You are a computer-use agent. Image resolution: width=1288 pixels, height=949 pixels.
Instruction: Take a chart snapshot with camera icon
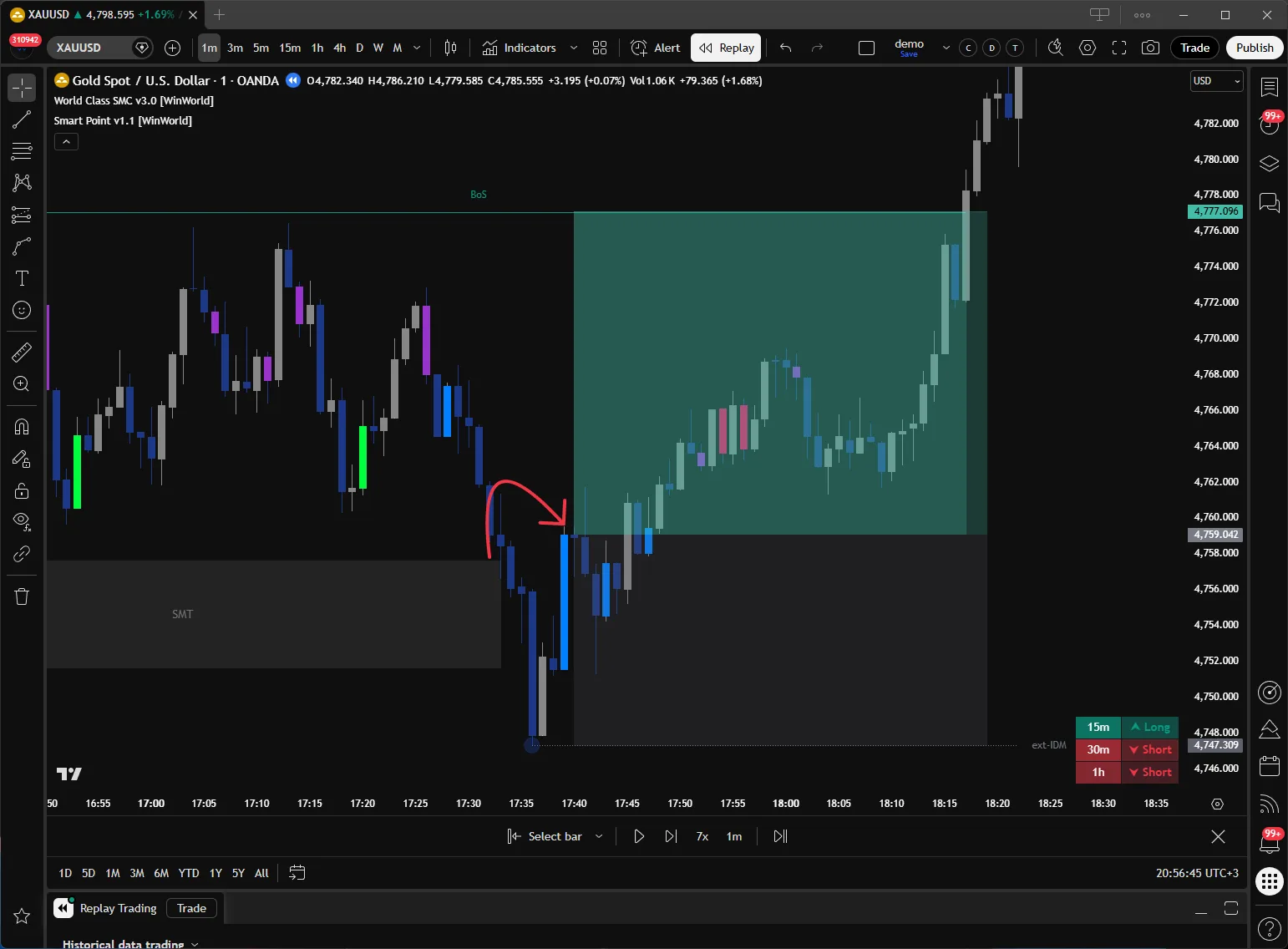coord(1150,48)
